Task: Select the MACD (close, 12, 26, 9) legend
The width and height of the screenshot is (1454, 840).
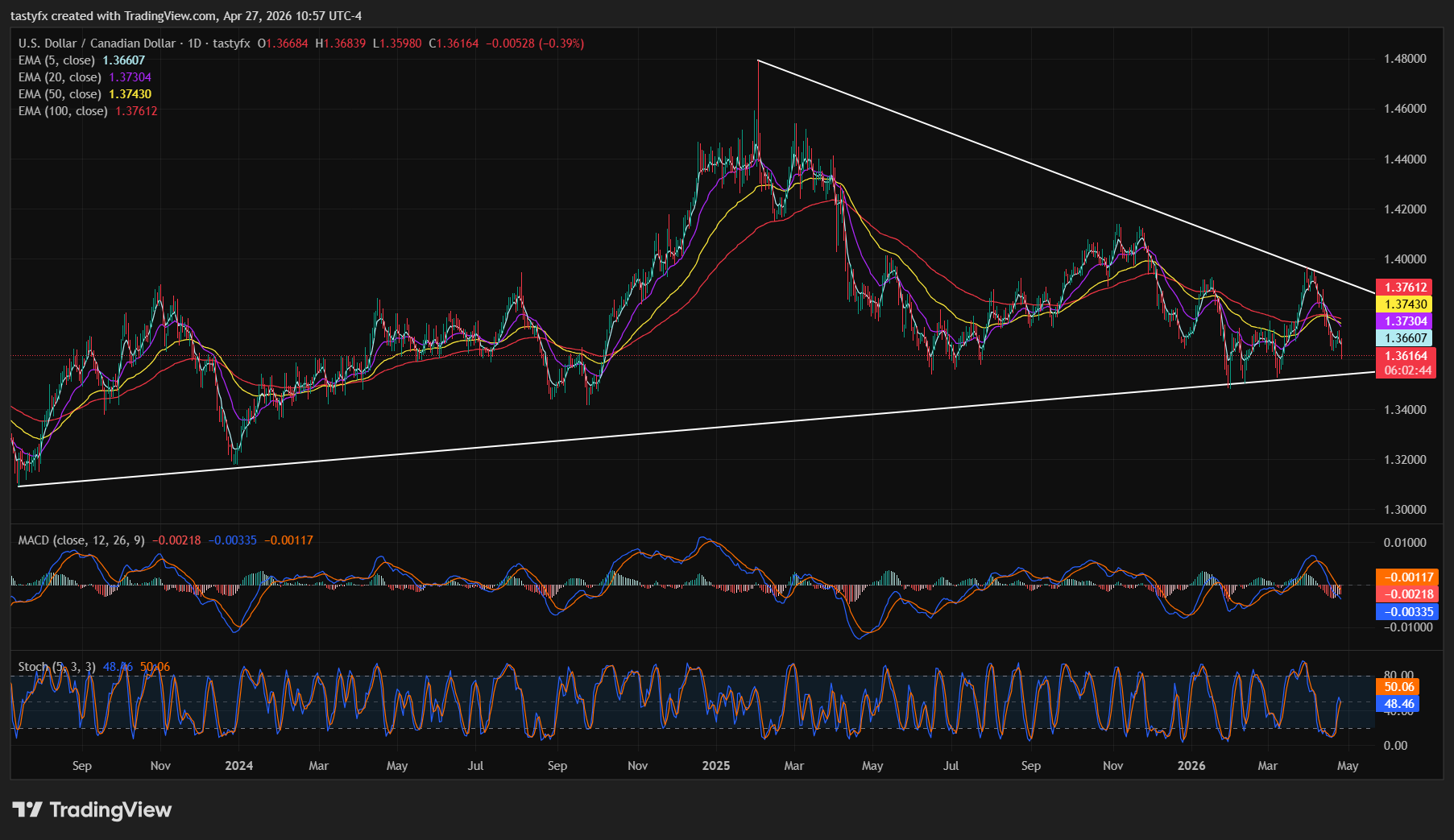Action: [x=81, y=541]
